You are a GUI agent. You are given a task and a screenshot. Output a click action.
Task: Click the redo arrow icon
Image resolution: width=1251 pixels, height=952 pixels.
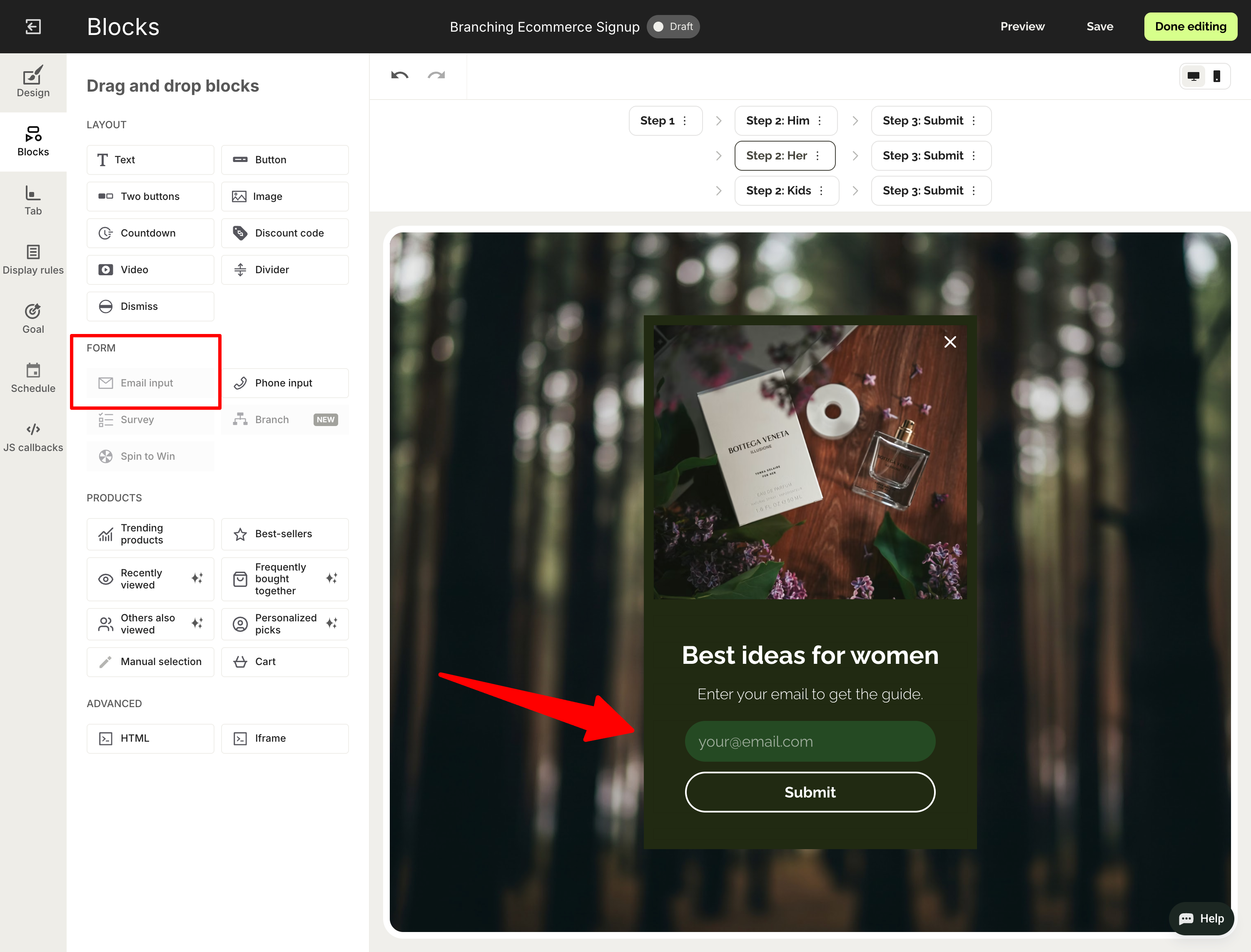pos(436,76)
